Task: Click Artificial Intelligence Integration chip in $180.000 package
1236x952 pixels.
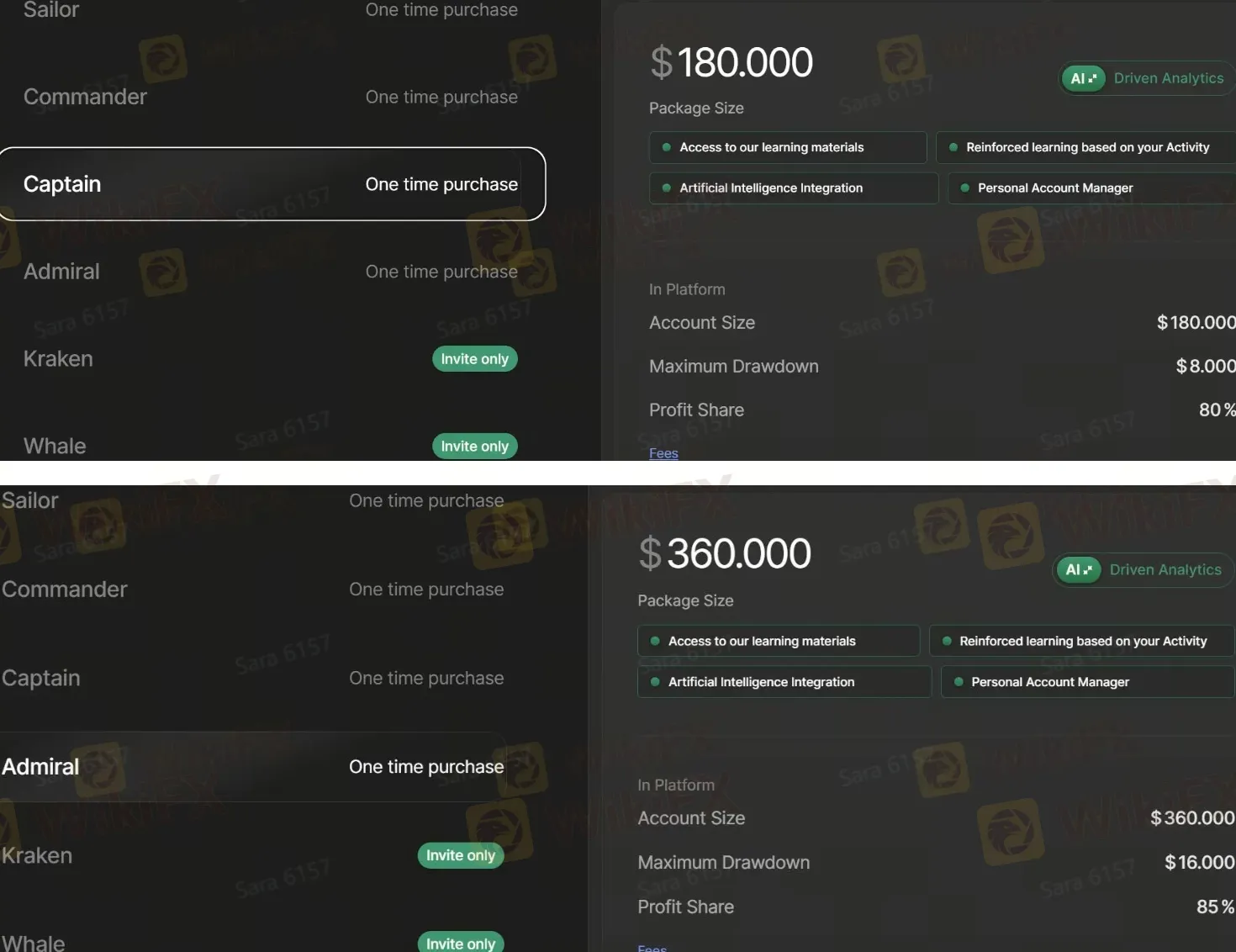Action: click(794, 188)
